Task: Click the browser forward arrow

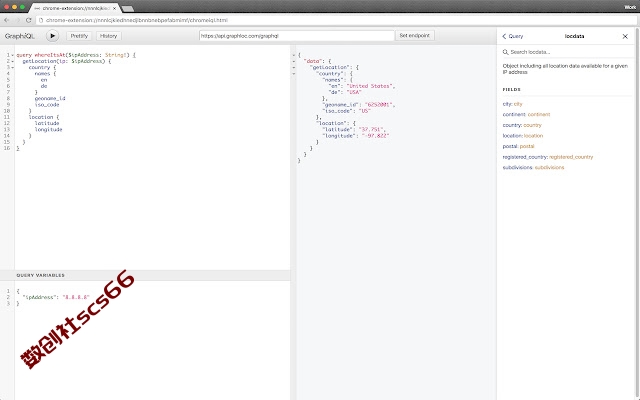Action: pyautogui.click(x=18, y=20)
